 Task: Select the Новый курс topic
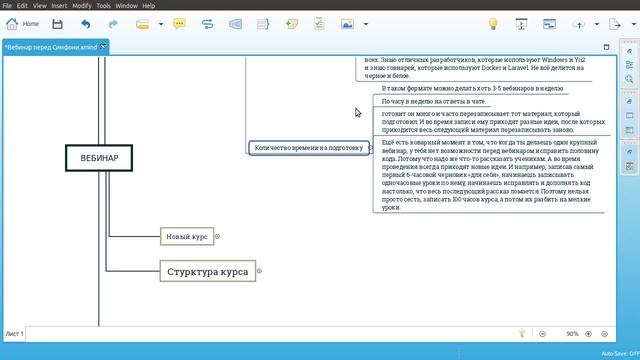click(187, 236)
